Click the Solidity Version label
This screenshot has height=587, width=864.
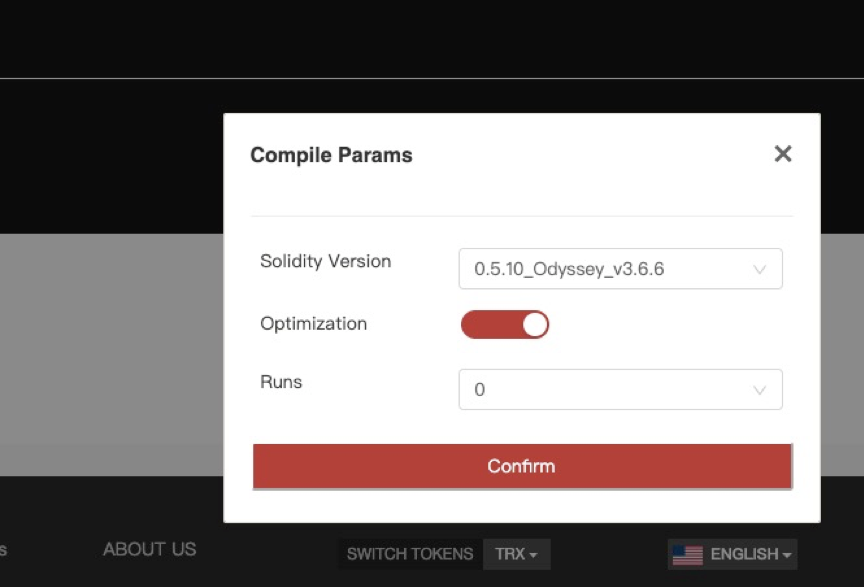pos(325,261)
